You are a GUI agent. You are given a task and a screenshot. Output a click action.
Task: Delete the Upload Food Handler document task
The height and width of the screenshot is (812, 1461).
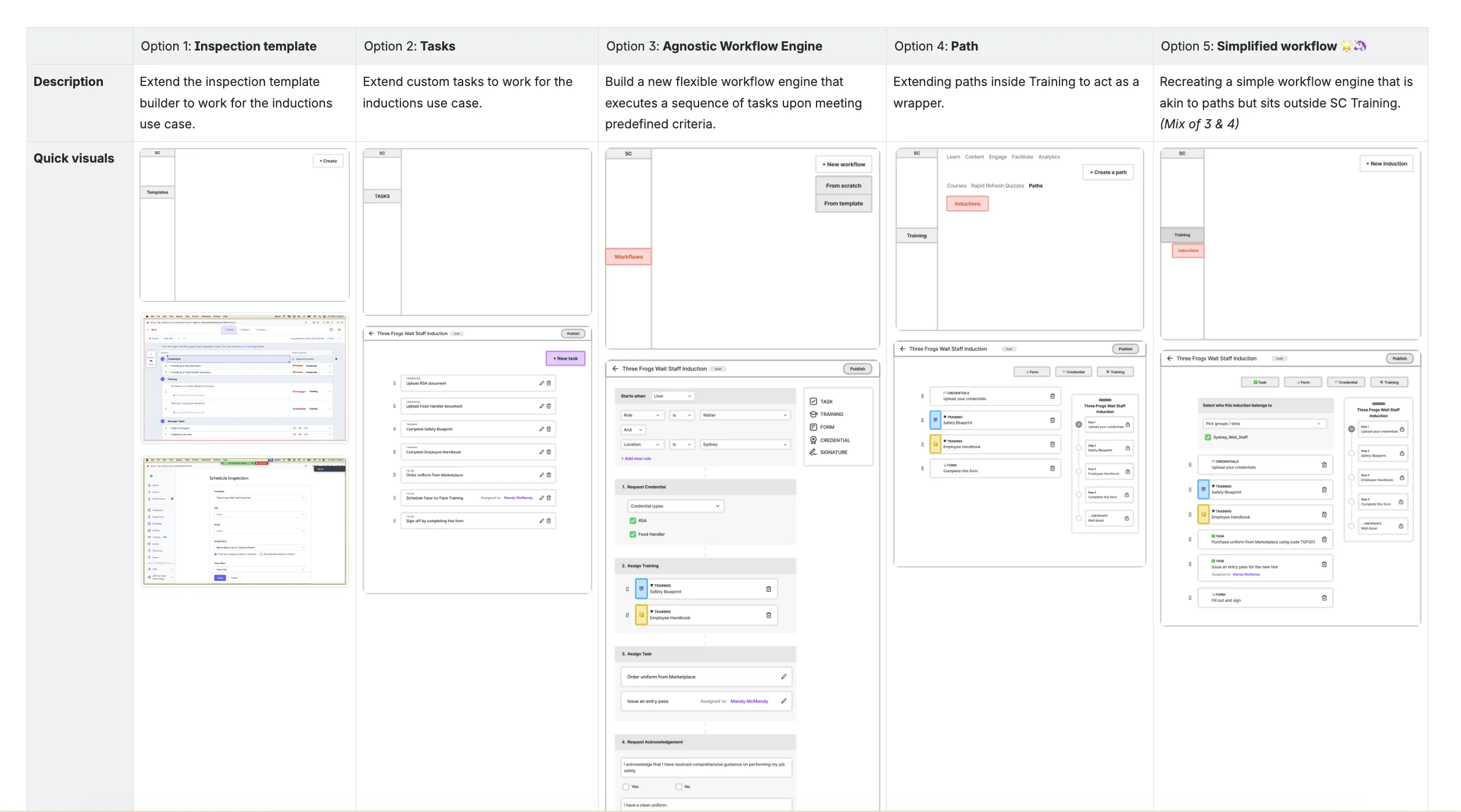(x=549, y=407)
